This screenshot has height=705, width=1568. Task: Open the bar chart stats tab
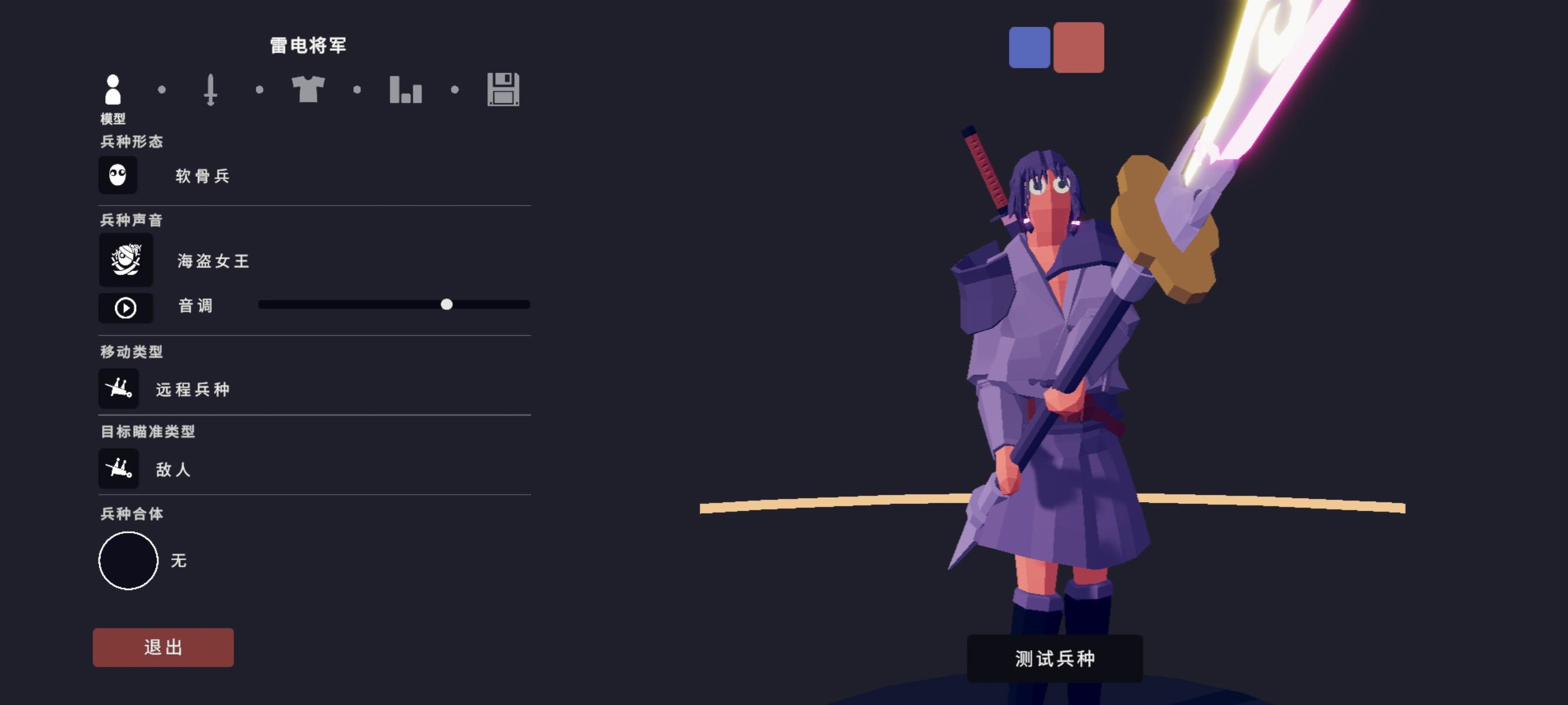click(x=405, y=90)
